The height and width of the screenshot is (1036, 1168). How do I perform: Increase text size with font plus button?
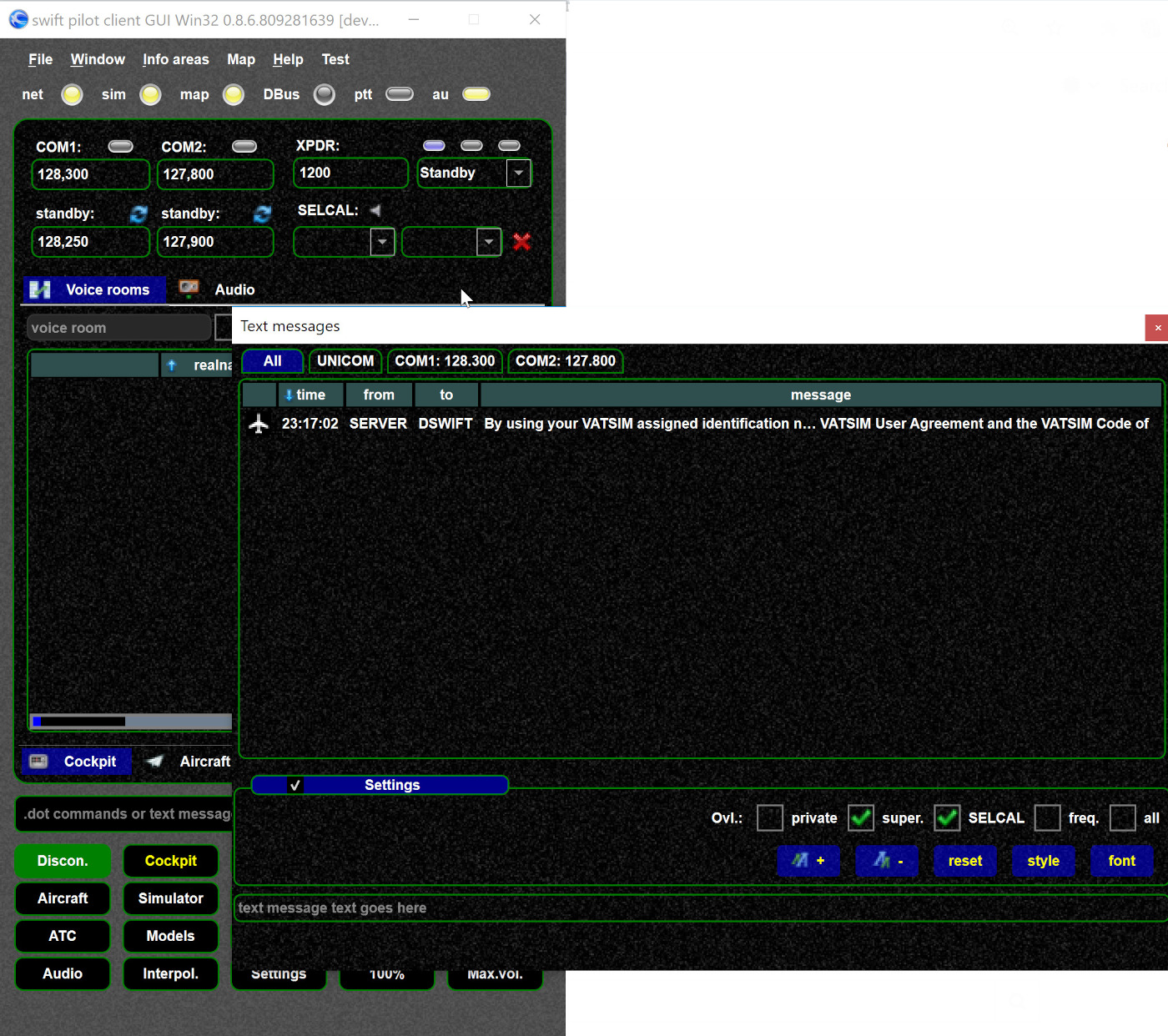(808, 861)
